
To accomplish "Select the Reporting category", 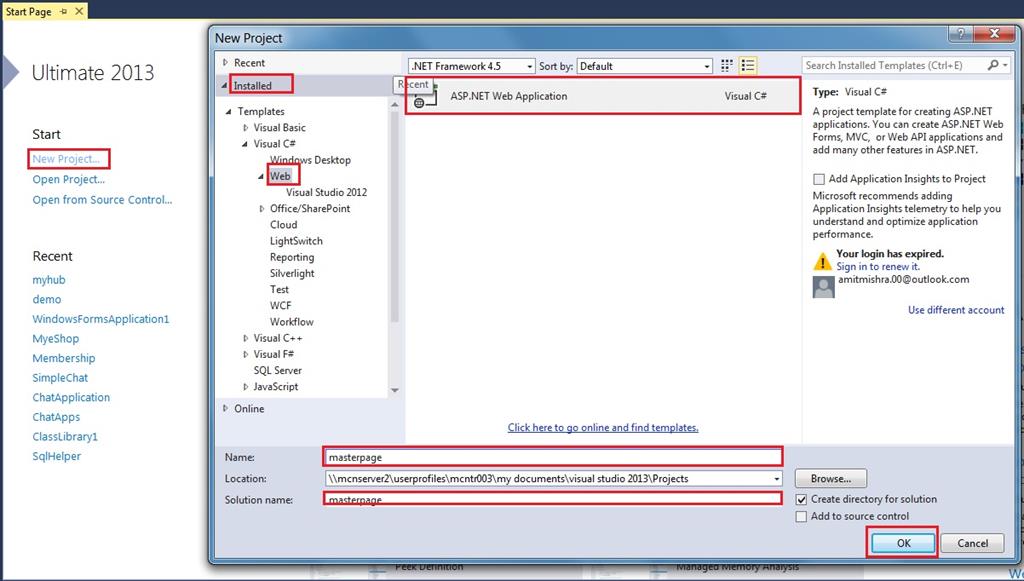I will (292, 257).
